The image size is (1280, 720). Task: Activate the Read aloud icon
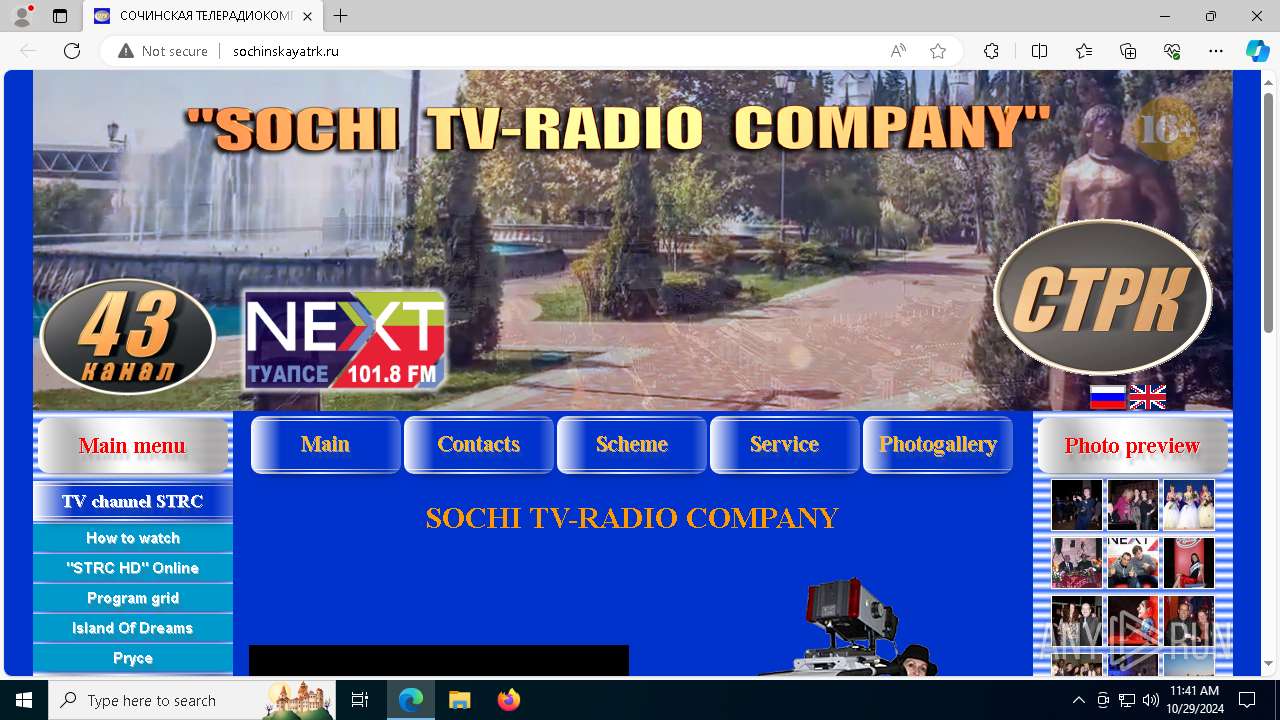898,51
